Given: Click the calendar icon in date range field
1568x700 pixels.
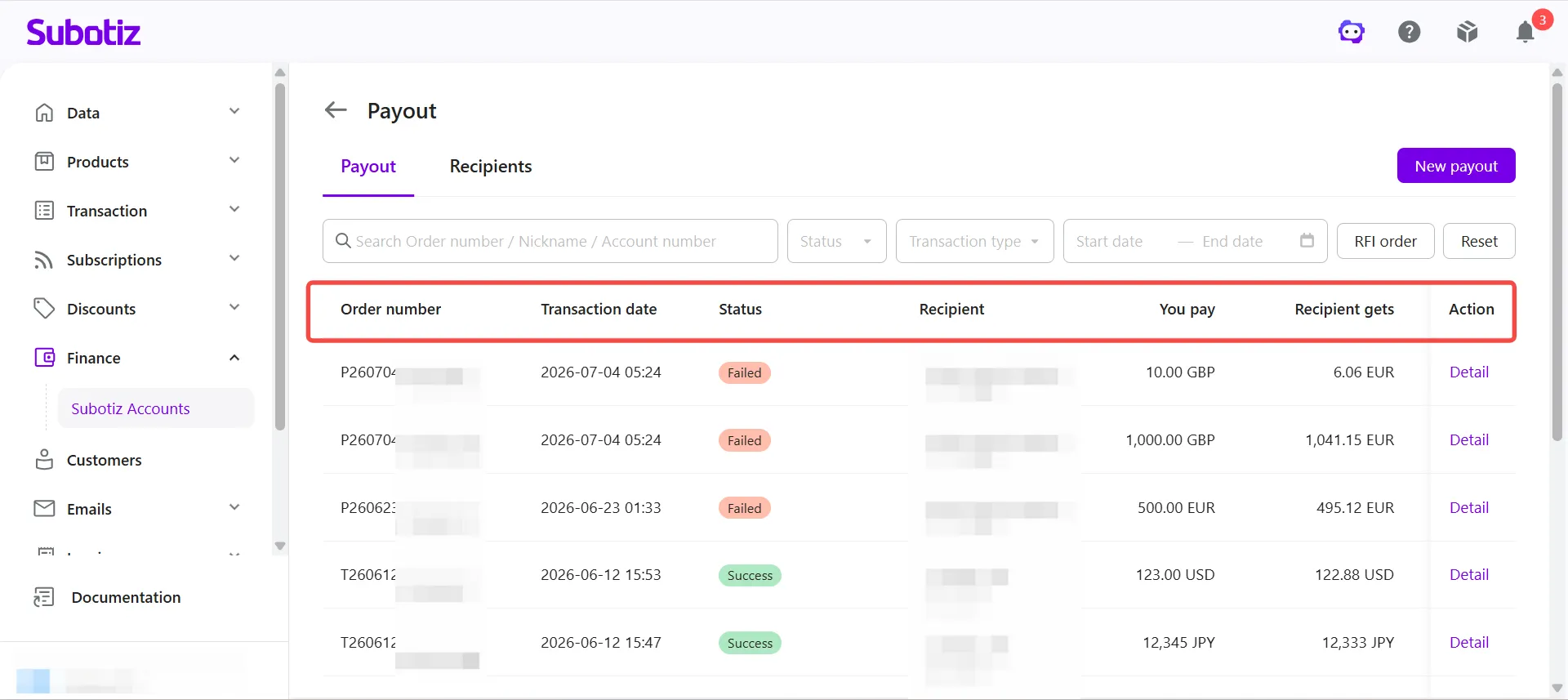Looking at the screenshot, I should point(1307,241).
